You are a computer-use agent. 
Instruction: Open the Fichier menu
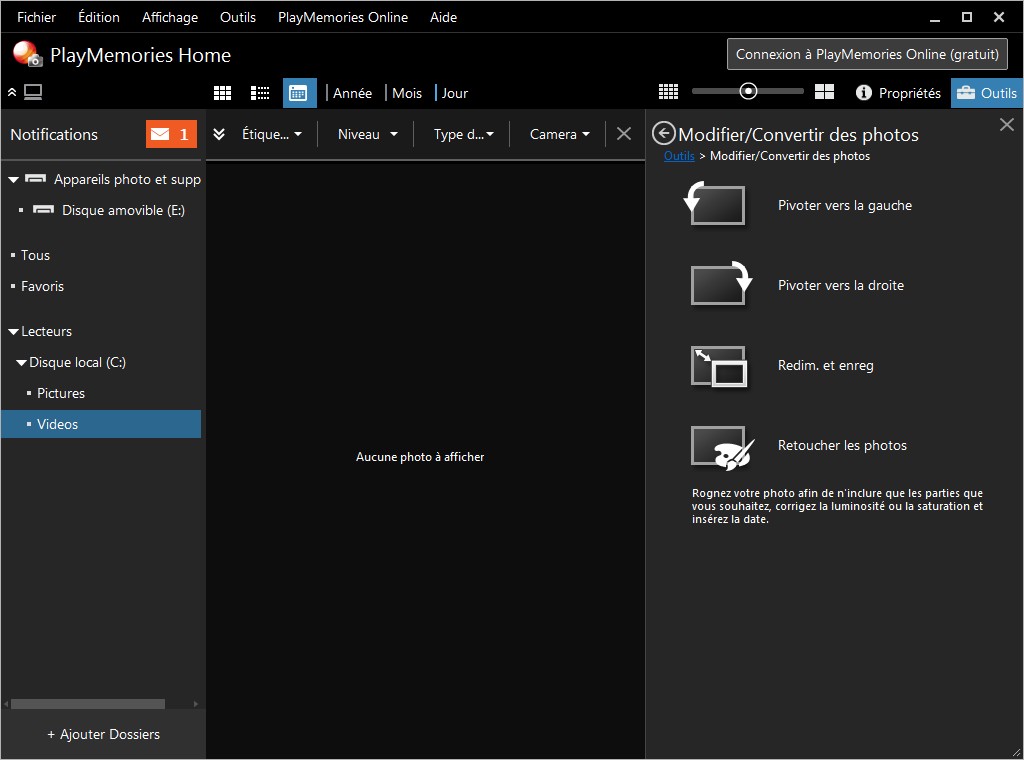(x=37, y=17)
